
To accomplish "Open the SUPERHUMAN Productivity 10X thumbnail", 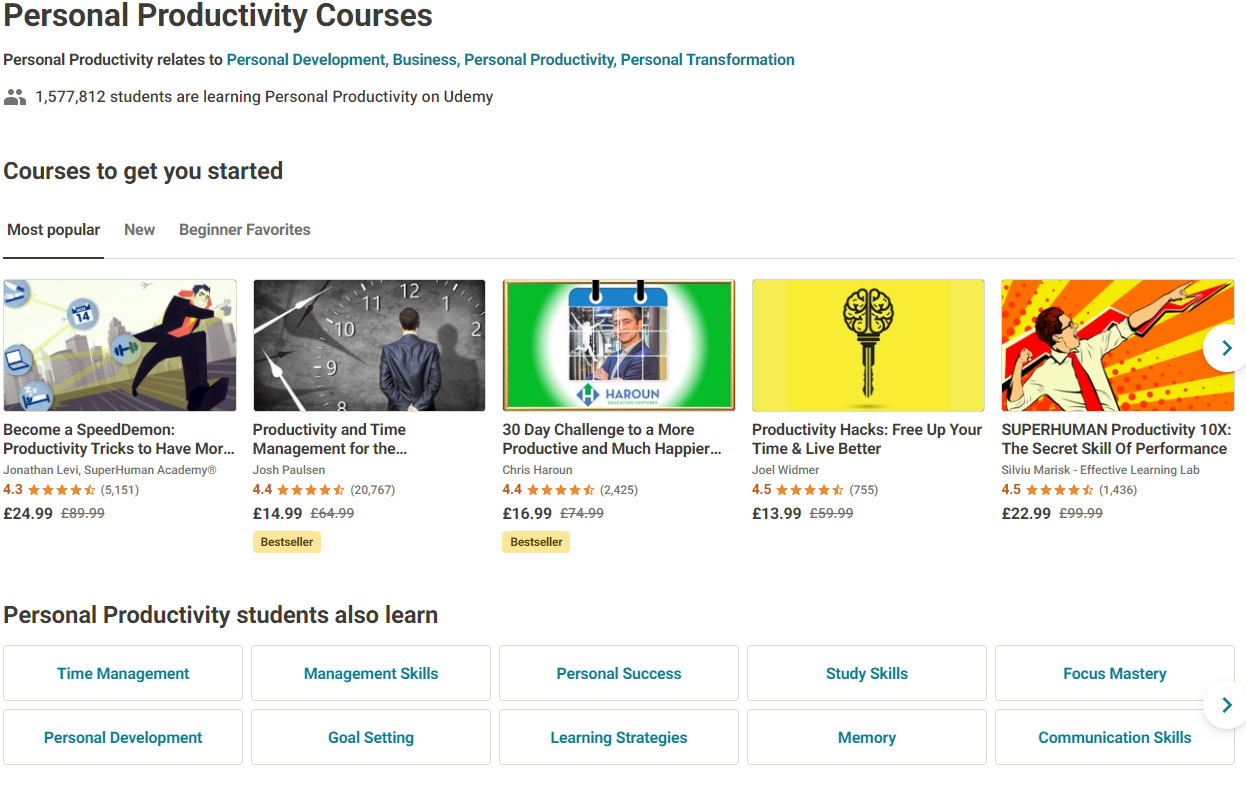I will (1118, 345).
